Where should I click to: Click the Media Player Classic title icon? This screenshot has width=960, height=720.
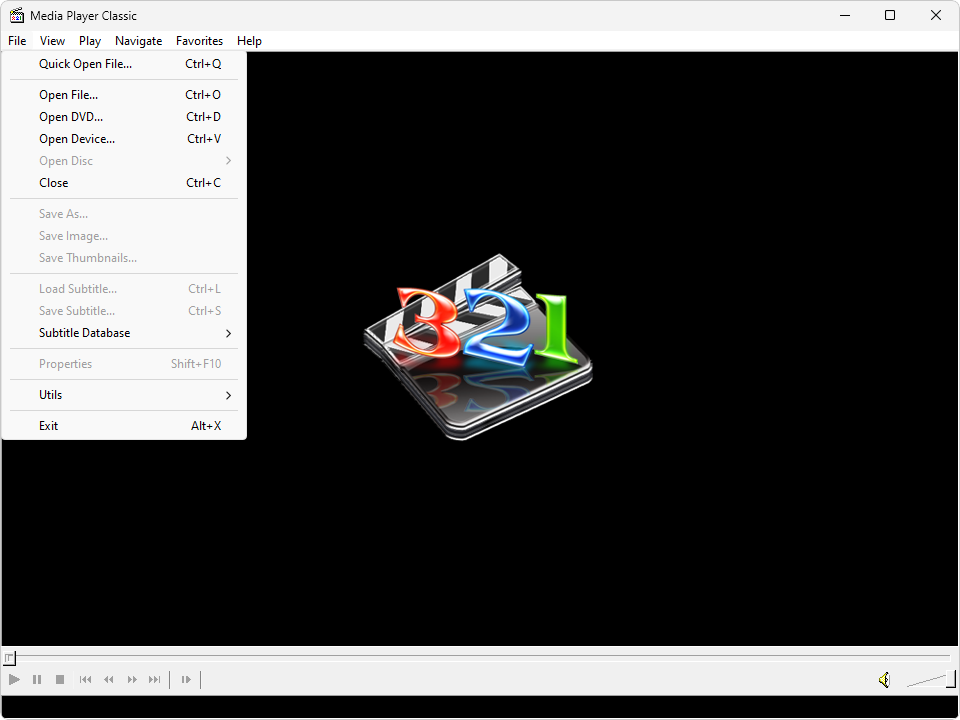point(17,15)
